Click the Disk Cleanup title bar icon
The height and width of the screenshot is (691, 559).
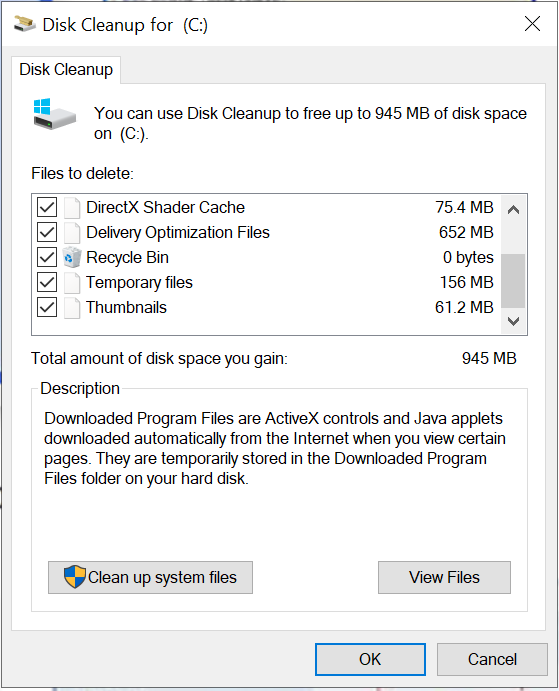pyautogui.click(x=24, y=24)
